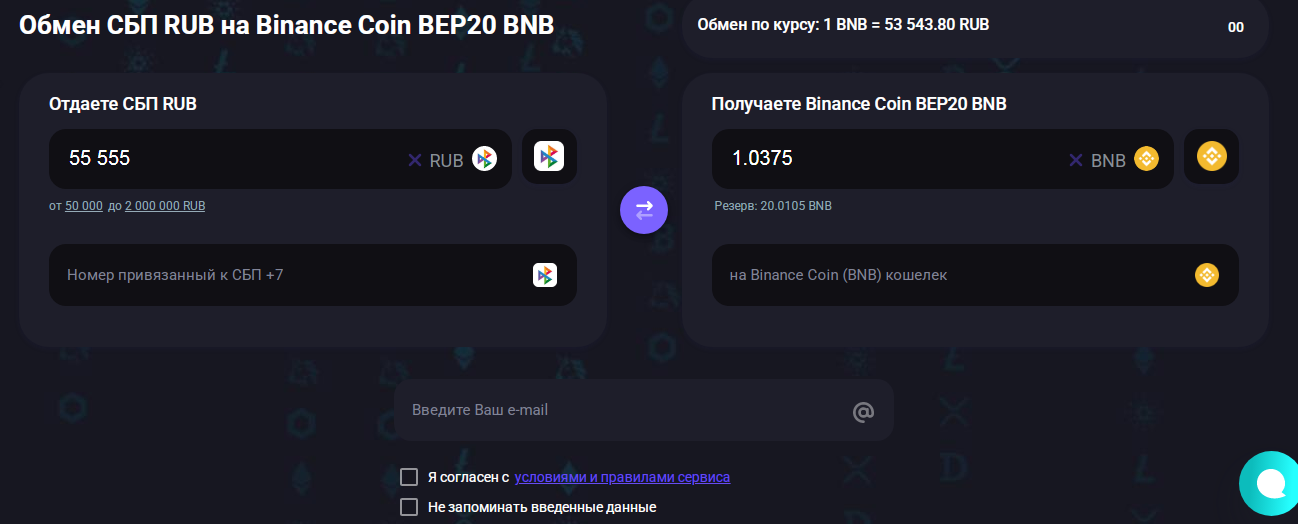This screenshot has height=524, width=1298.
Task: Open 'условиями и правилами сервиса' link
Action: click(622, 477)
